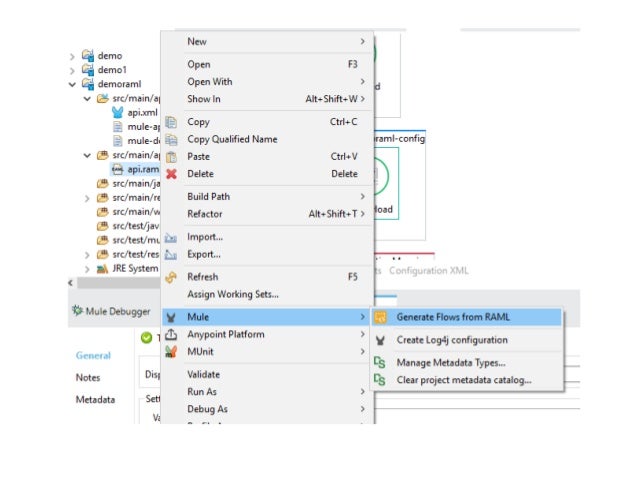Click the red Delete X icon

pos(171,174)
